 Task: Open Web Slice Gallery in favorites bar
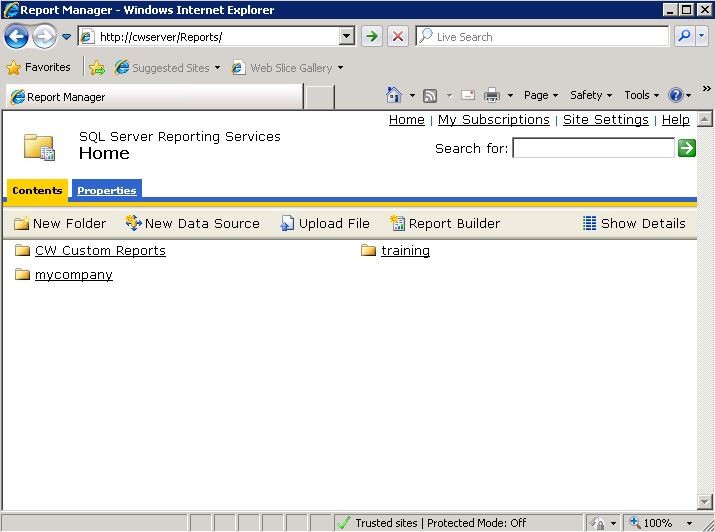point(288,68)
